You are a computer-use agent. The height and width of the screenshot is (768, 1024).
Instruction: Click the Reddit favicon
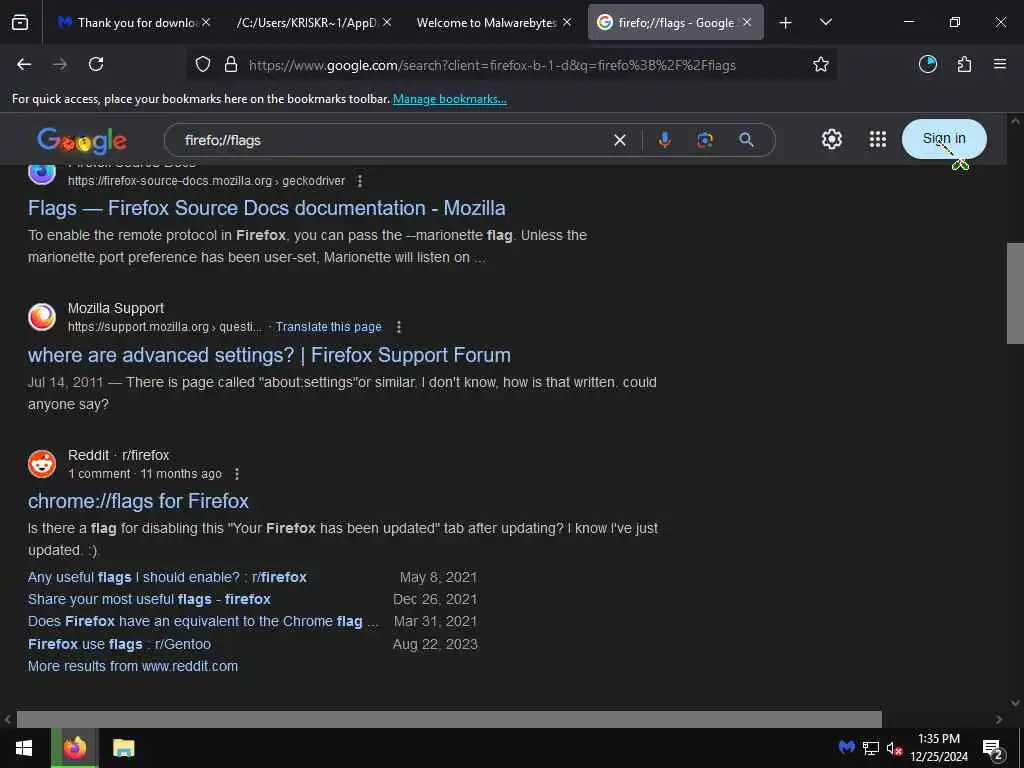coord(42,464)
